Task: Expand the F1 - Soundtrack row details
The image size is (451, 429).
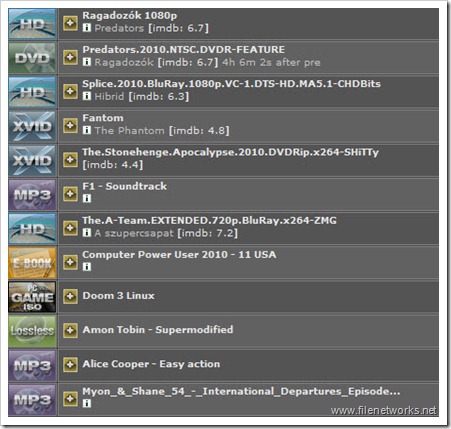Action: click(x=70, y=194)
